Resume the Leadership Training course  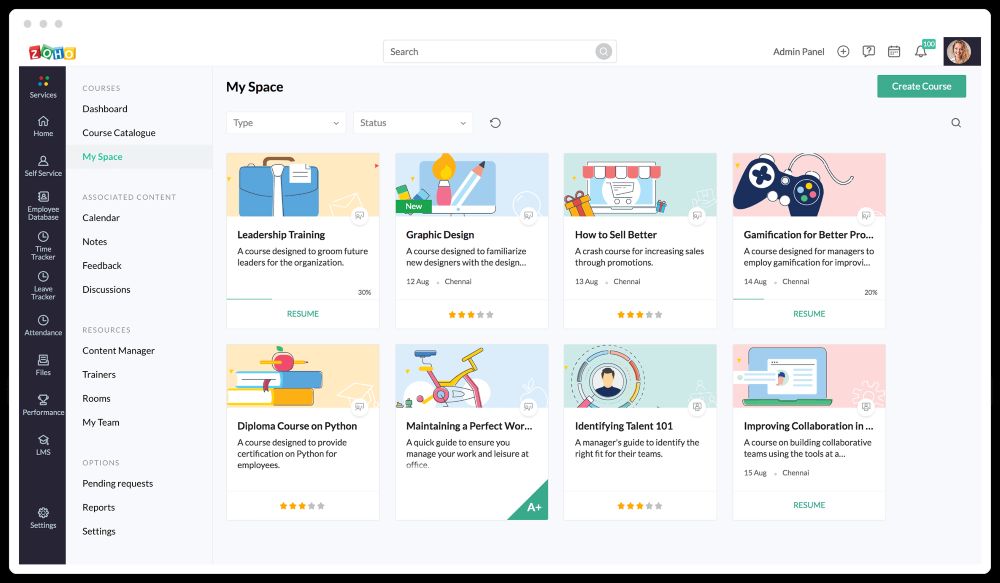(303, 314)
